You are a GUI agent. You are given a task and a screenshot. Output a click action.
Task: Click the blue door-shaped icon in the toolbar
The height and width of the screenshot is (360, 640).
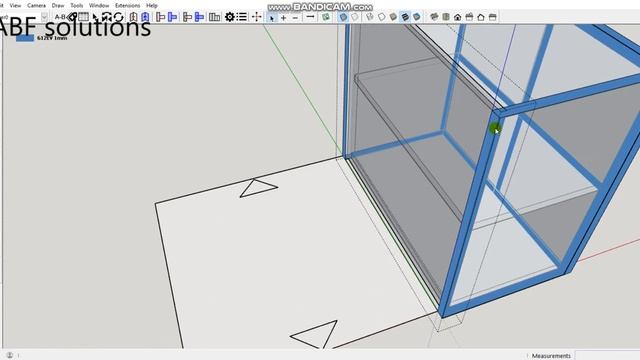[145, 17]
